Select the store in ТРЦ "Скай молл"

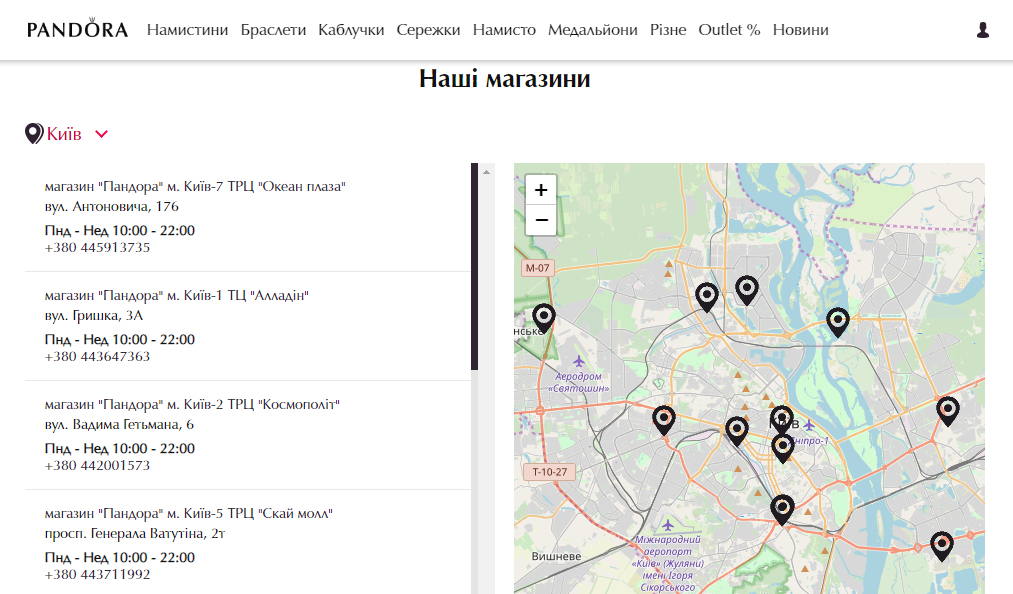(189, 514)
